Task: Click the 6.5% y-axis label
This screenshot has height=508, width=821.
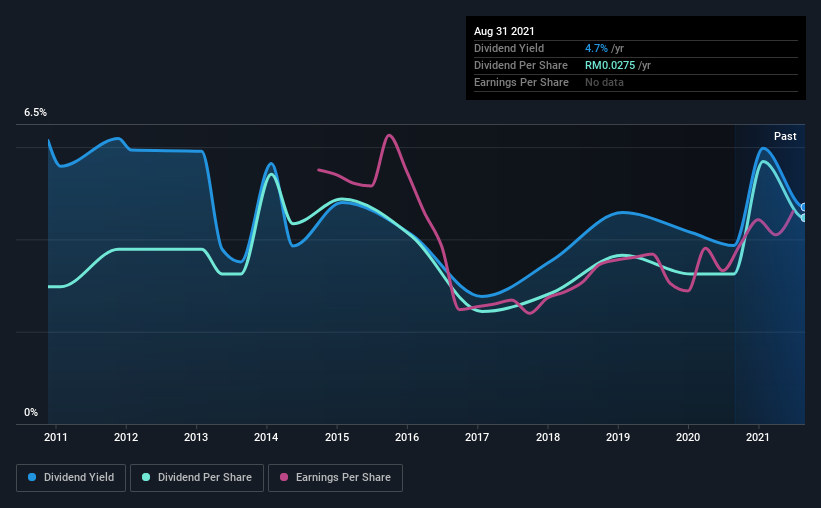Action: coord(35,113)
